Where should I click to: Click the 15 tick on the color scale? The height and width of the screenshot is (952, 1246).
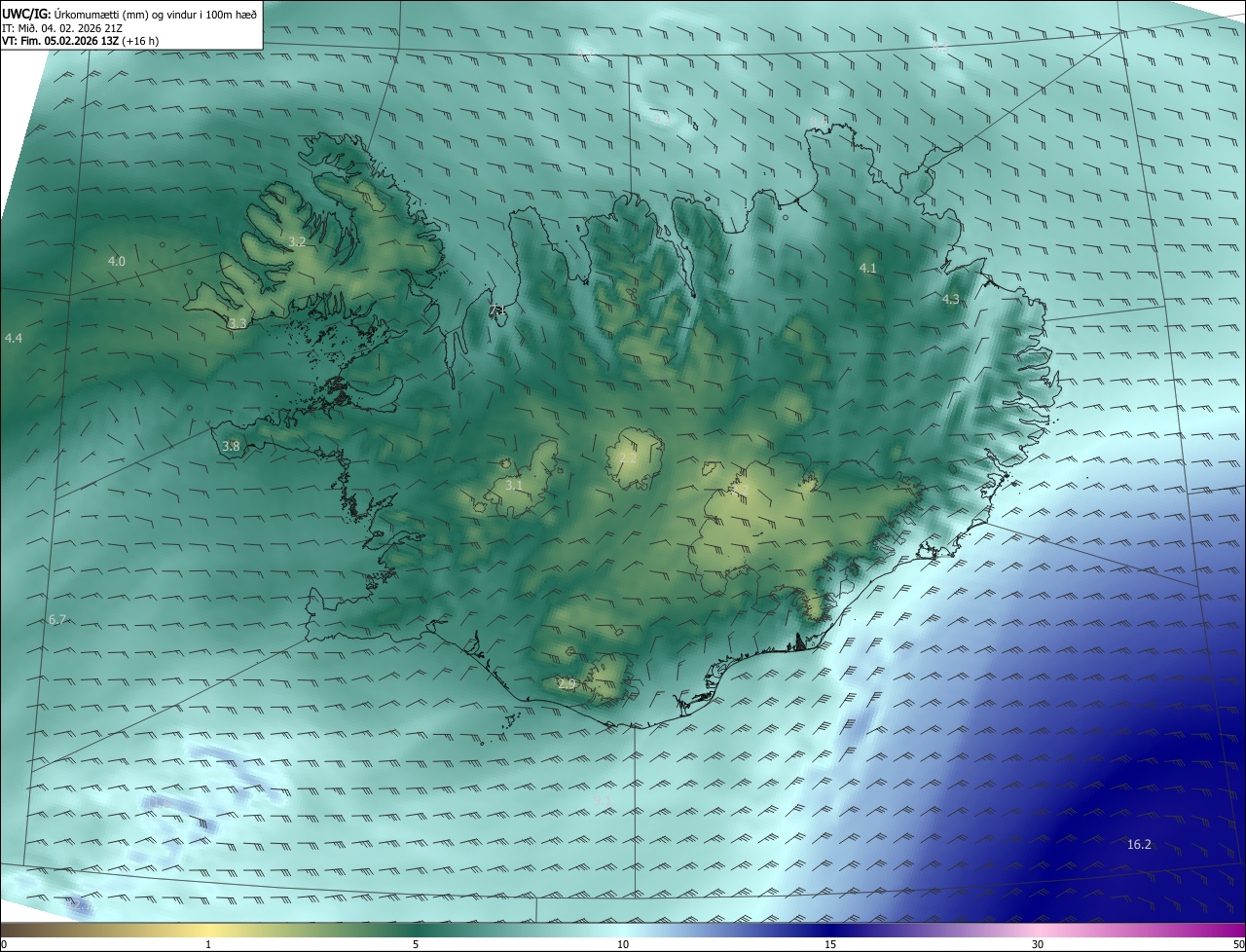click(830, 944)
